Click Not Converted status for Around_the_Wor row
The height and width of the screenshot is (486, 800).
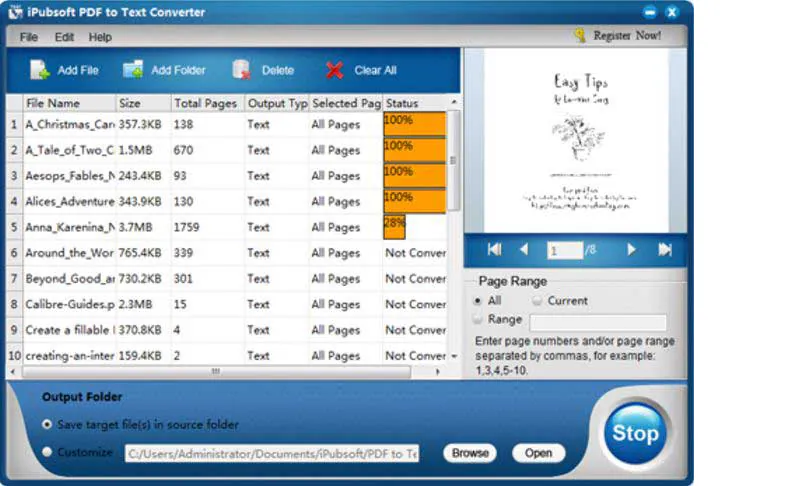point(415,253)
